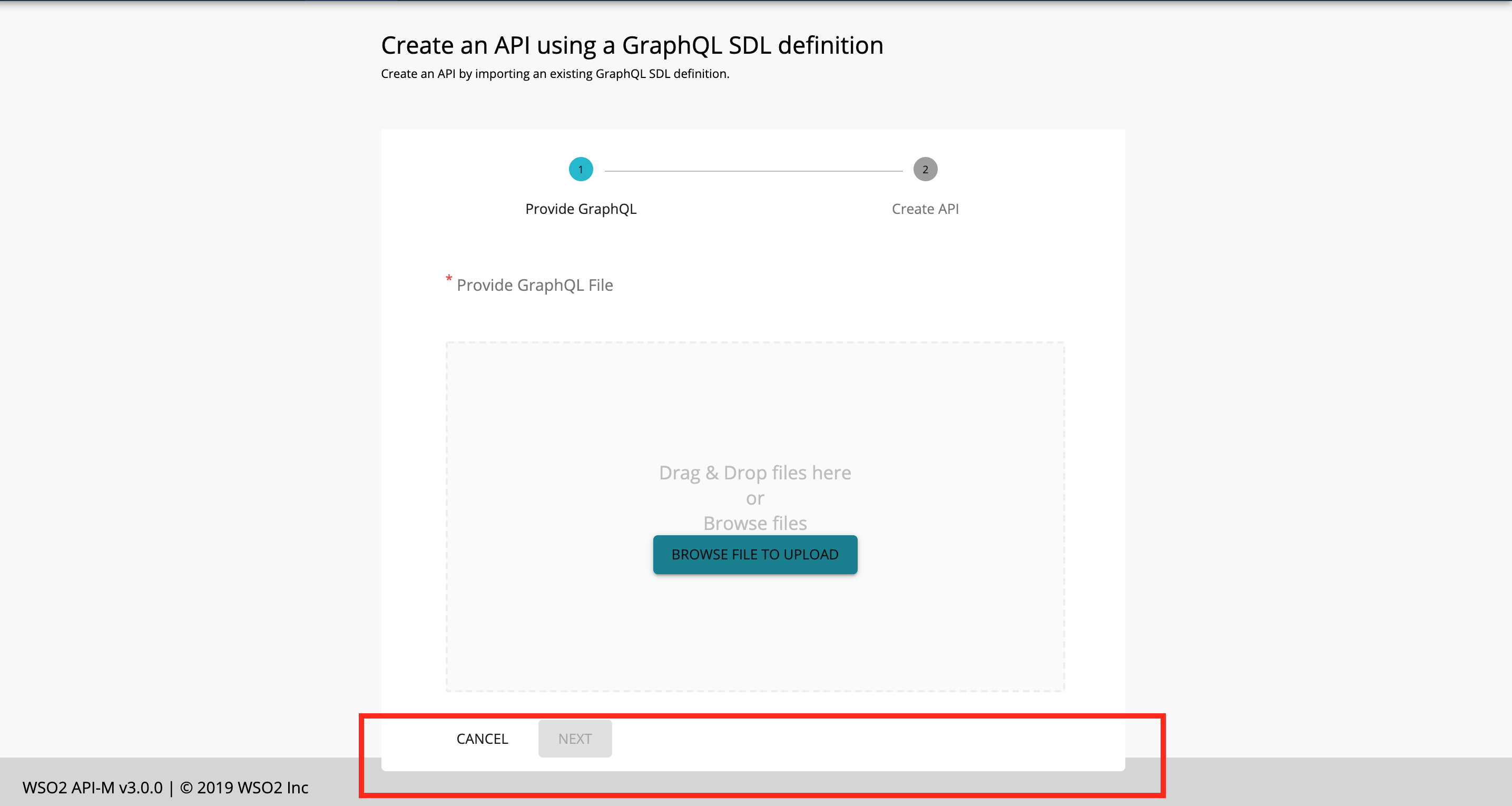1512x806 pixels.
Task: Click the Provide GraphQL File field label
Action: click(534, 284)
